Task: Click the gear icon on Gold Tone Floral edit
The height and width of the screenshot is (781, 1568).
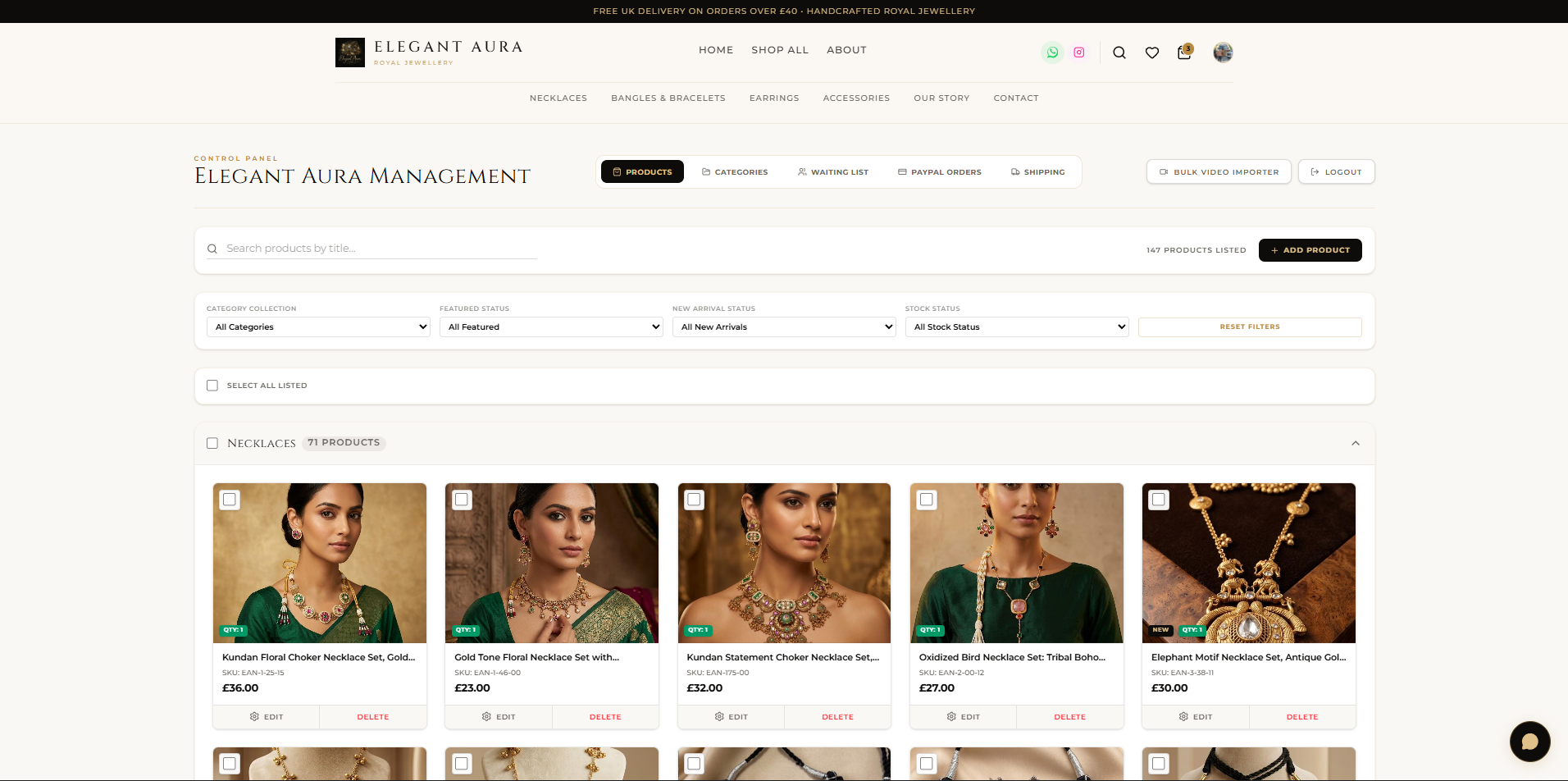Action: (x=486, y=717)
